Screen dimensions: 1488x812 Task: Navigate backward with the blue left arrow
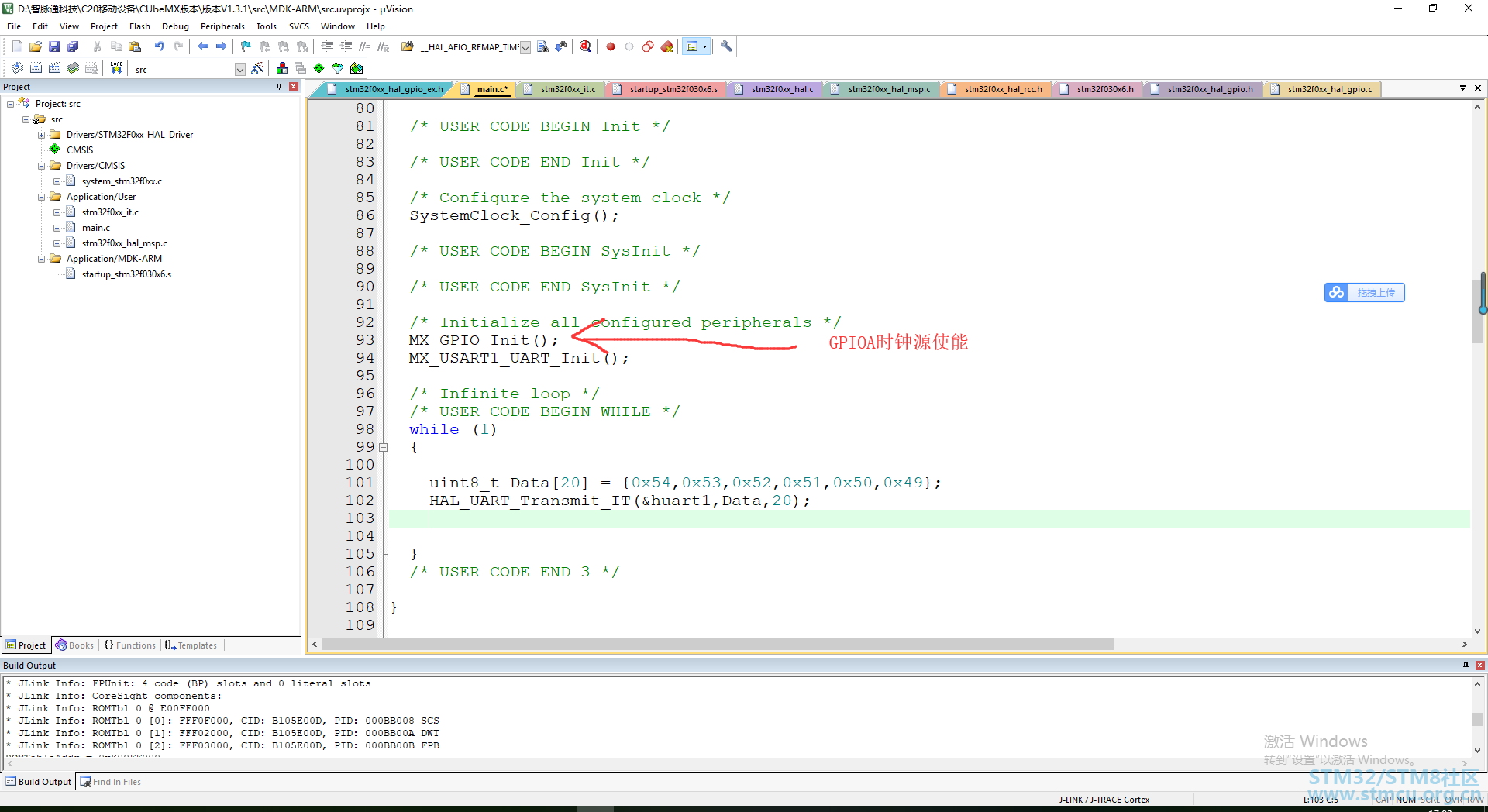(x=203, y=46)
